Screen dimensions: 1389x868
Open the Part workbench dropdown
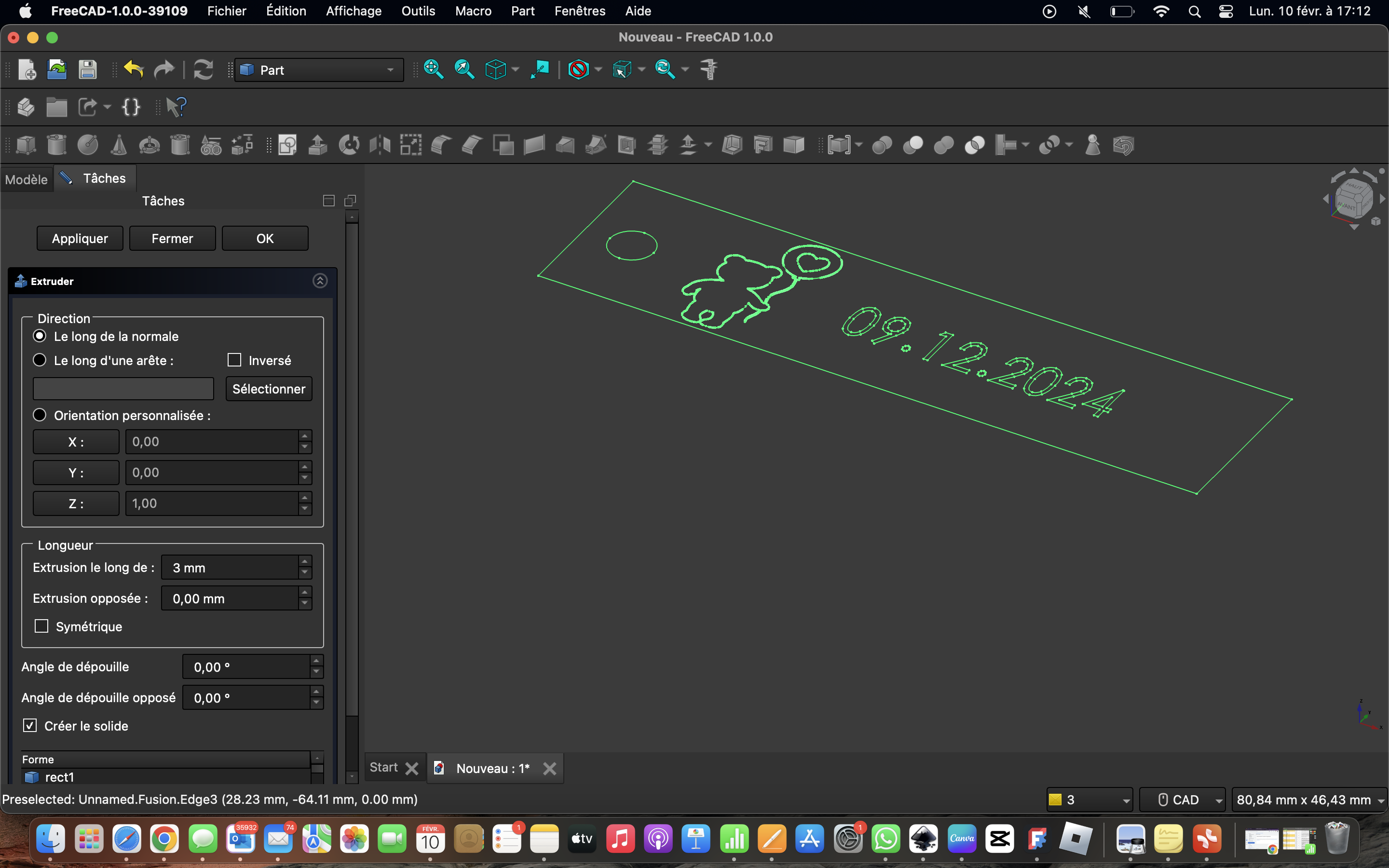point(319,70)
